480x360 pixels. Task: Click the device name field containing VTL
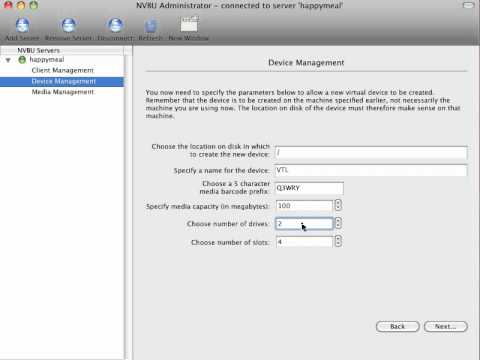point(371,170)
